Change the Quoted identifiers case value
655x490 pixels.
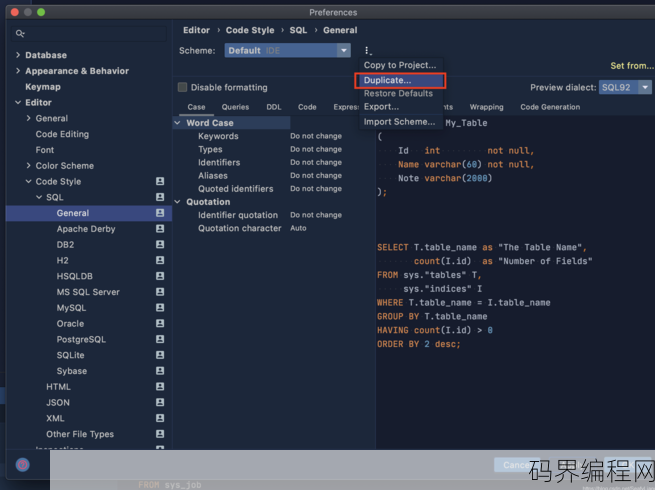coord(316,189)
